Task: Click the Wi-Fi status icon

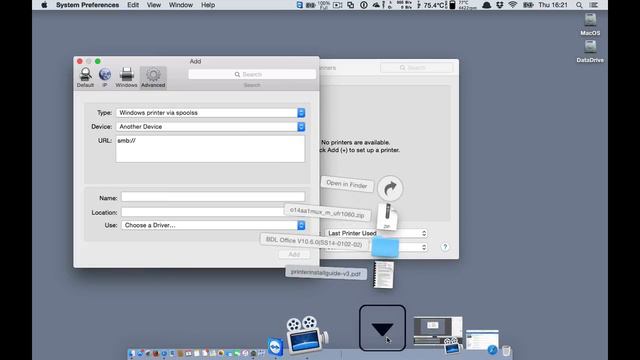Action: click(513, 5)
